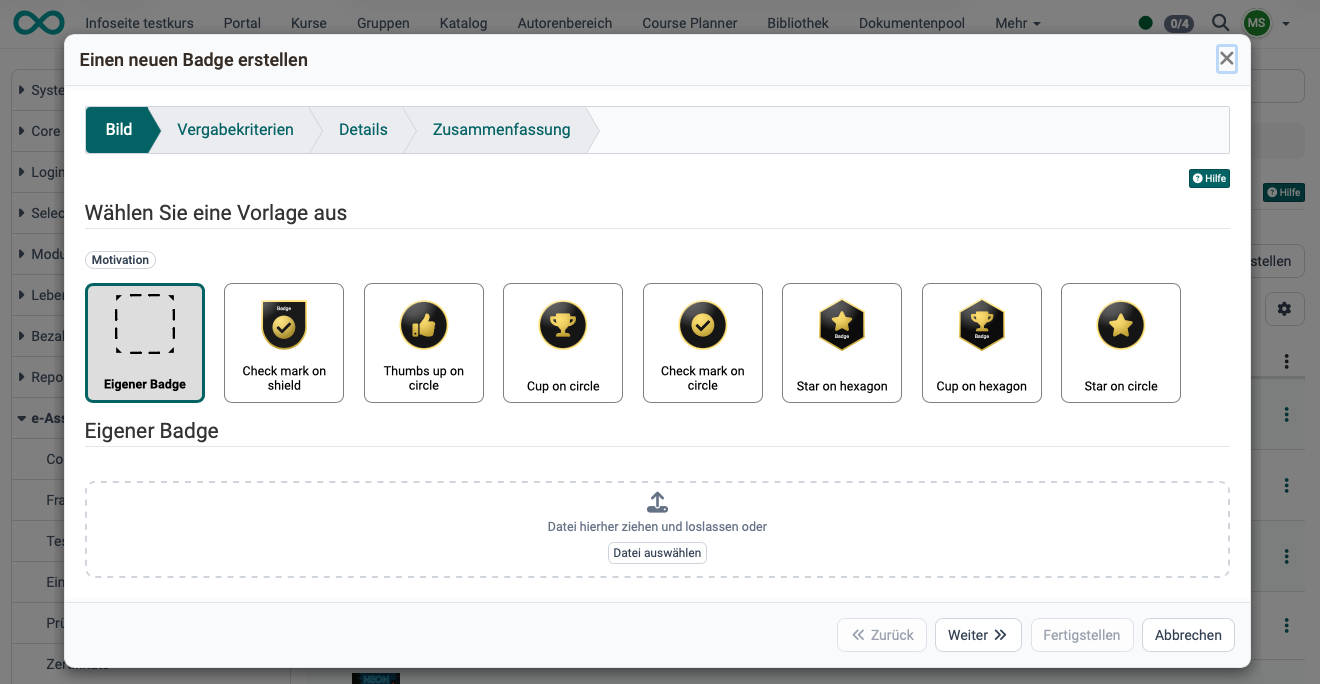This screenshot has height=684, width=1320.
Task: Jump to the Zusammenfassung step
Action: (x=502, y=130)
